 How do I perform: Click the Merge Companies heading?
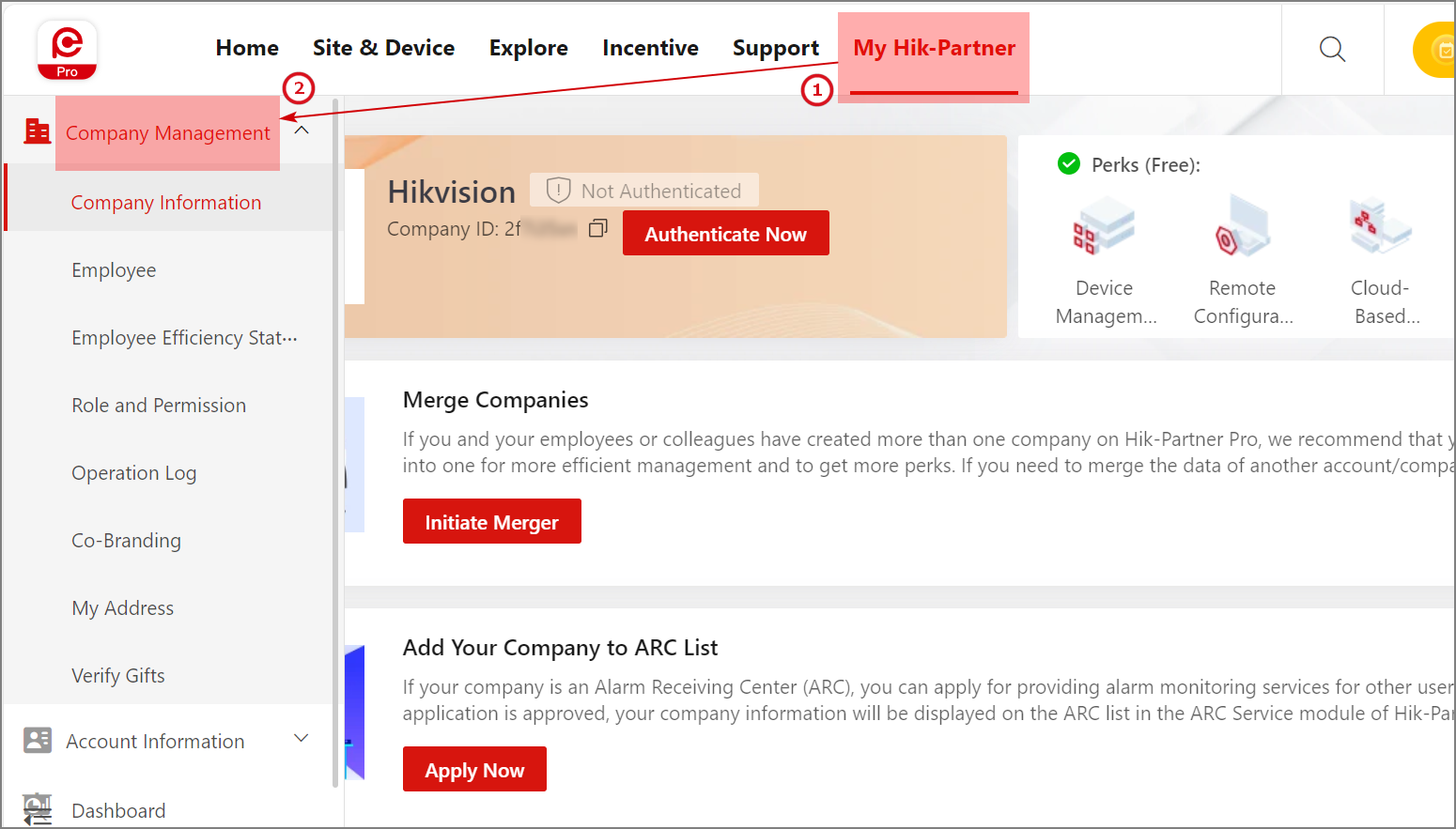496,400
